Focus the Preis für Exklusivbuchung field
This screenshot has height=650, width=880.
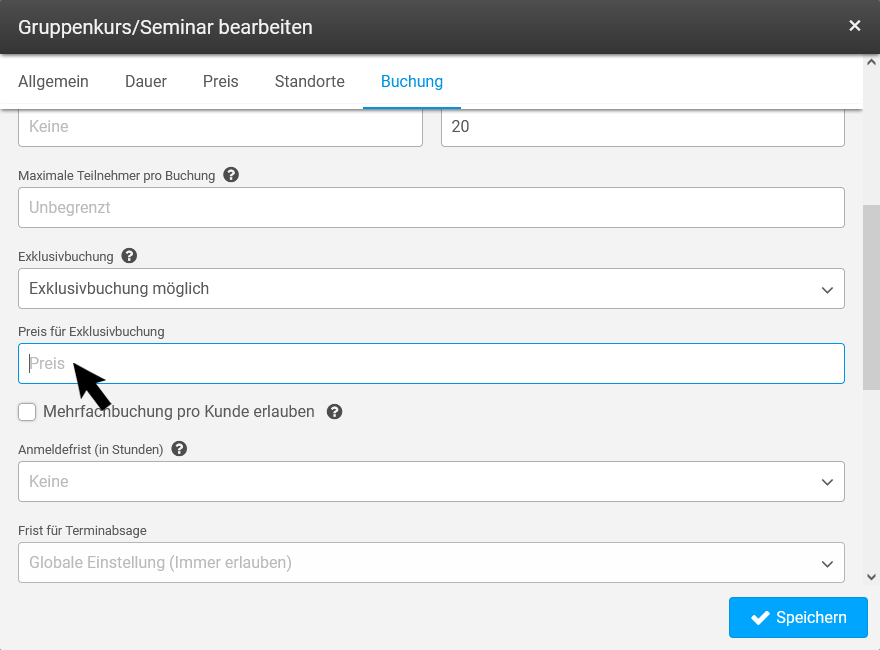click(431, 364)
